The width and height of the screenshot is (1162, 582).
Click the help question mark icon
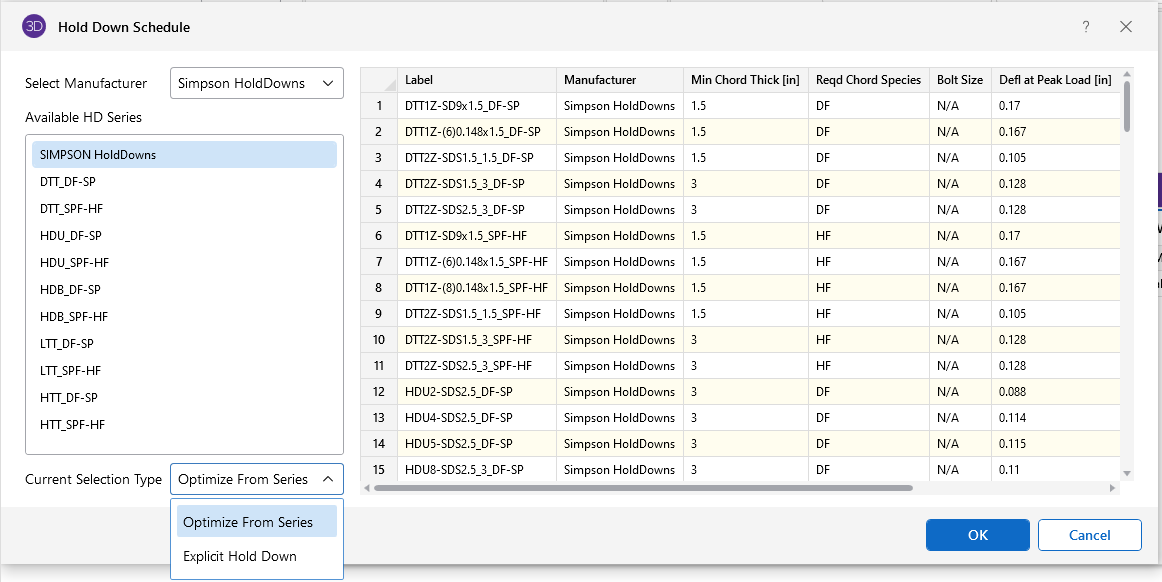coord(1086,27)
